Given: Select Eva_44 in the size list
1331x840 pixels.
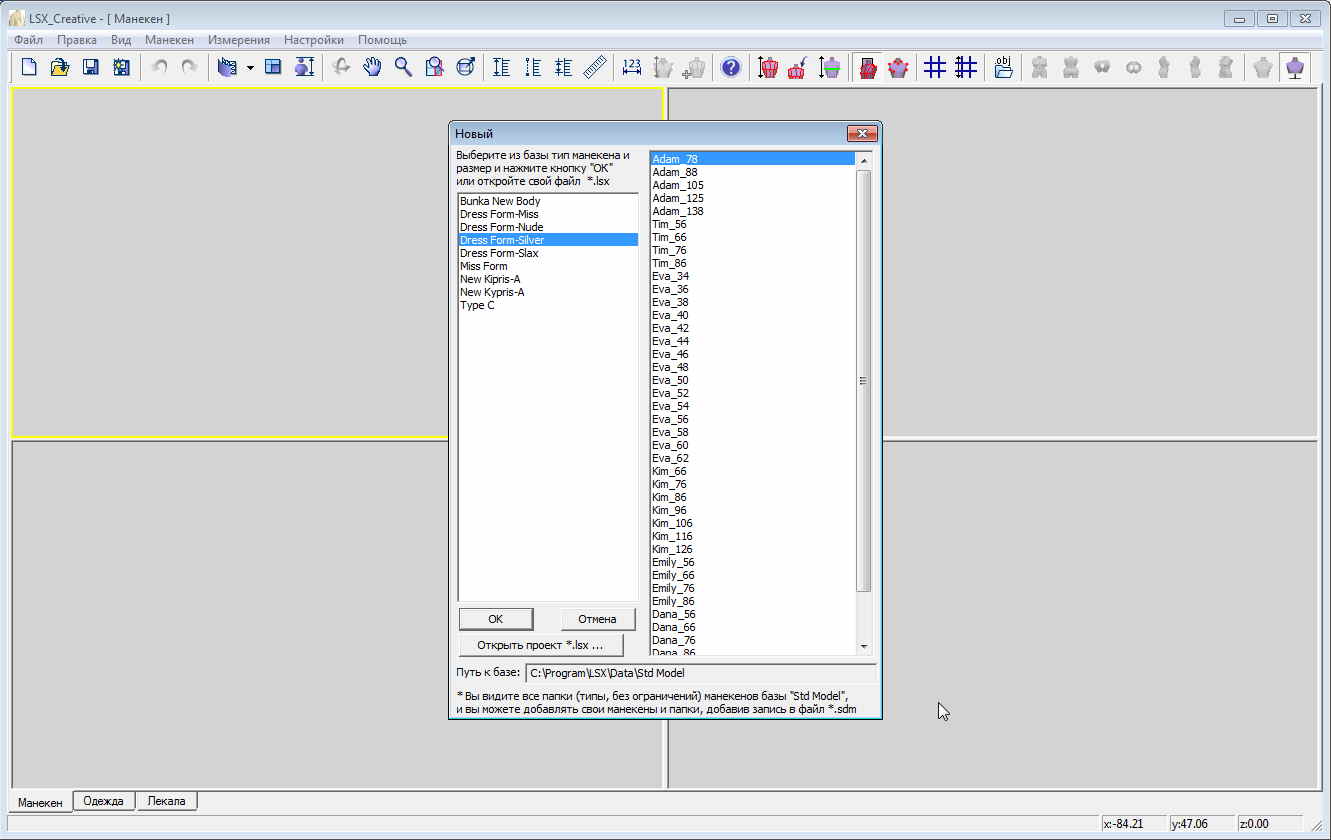Looking at the screenshot, I should (x=670, y=341).
